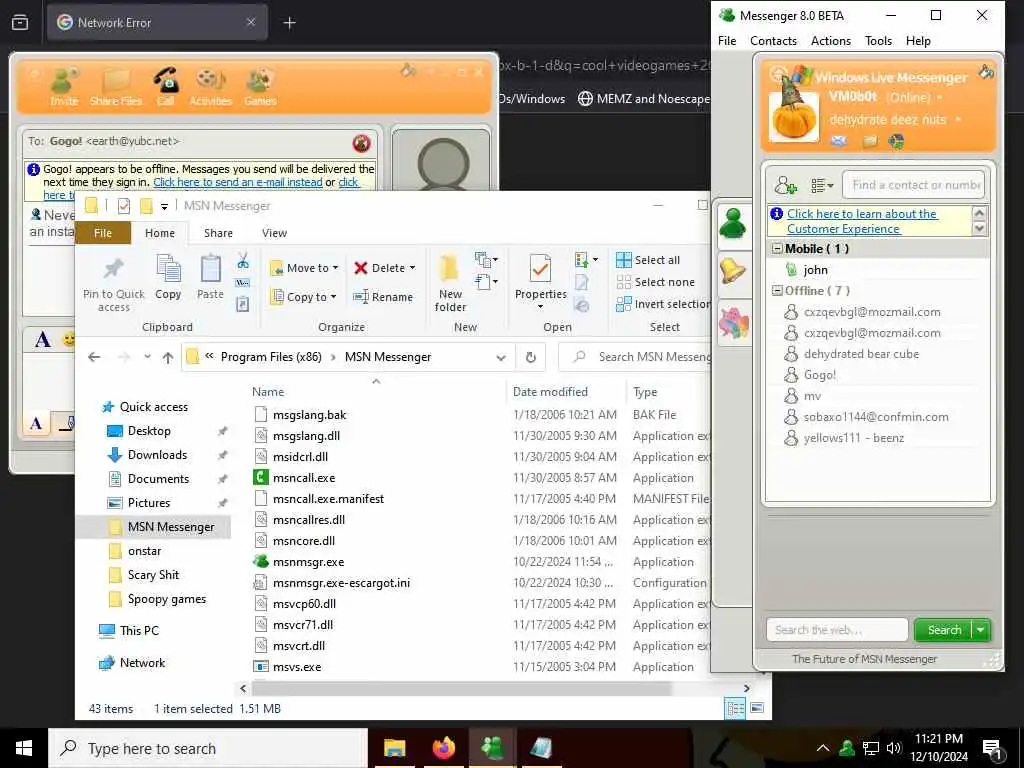
Task: Open the e-mail inbox icon in Messenger
Action: point(839,140)
